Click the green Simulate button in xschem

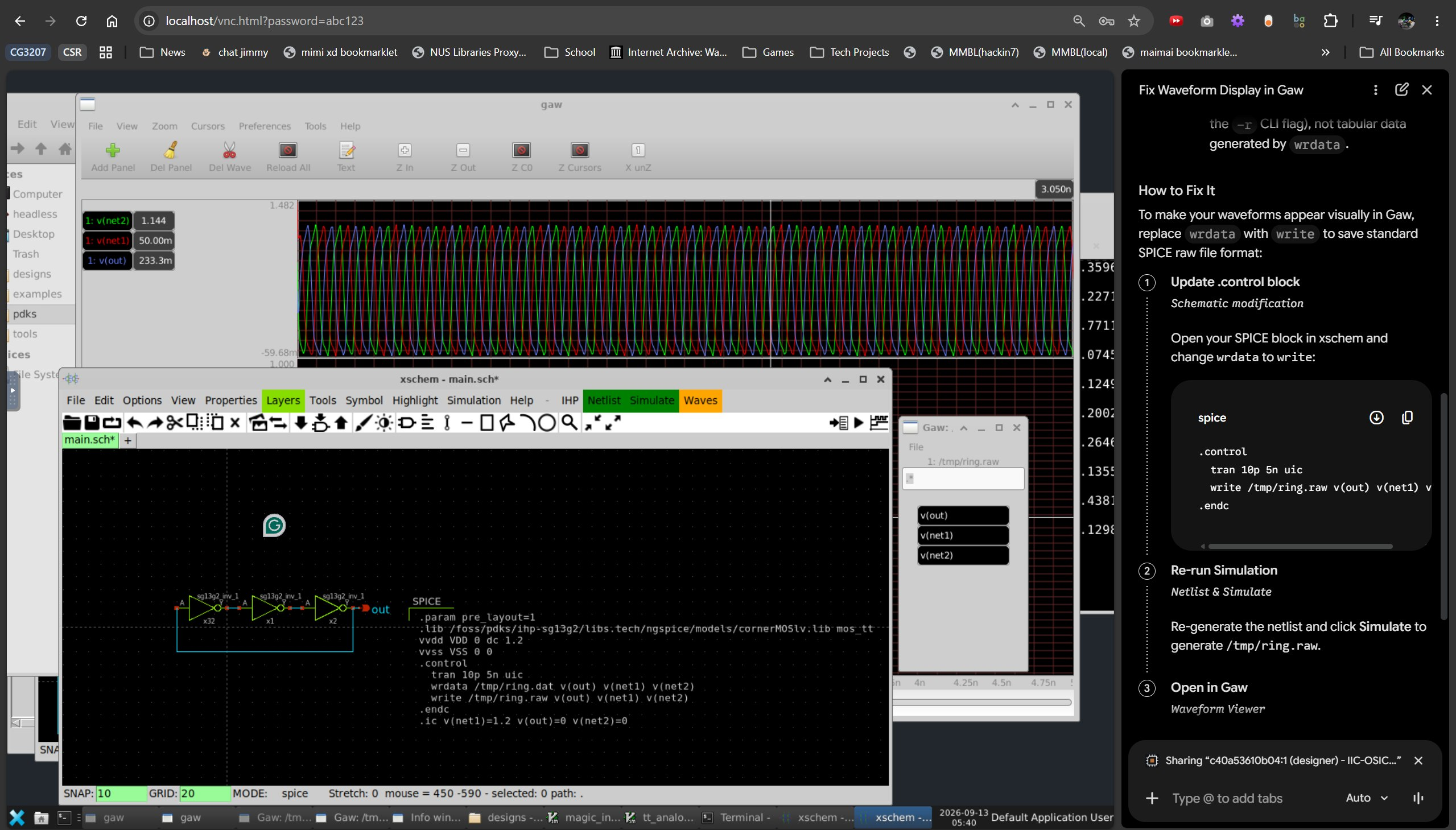(652, 400)
